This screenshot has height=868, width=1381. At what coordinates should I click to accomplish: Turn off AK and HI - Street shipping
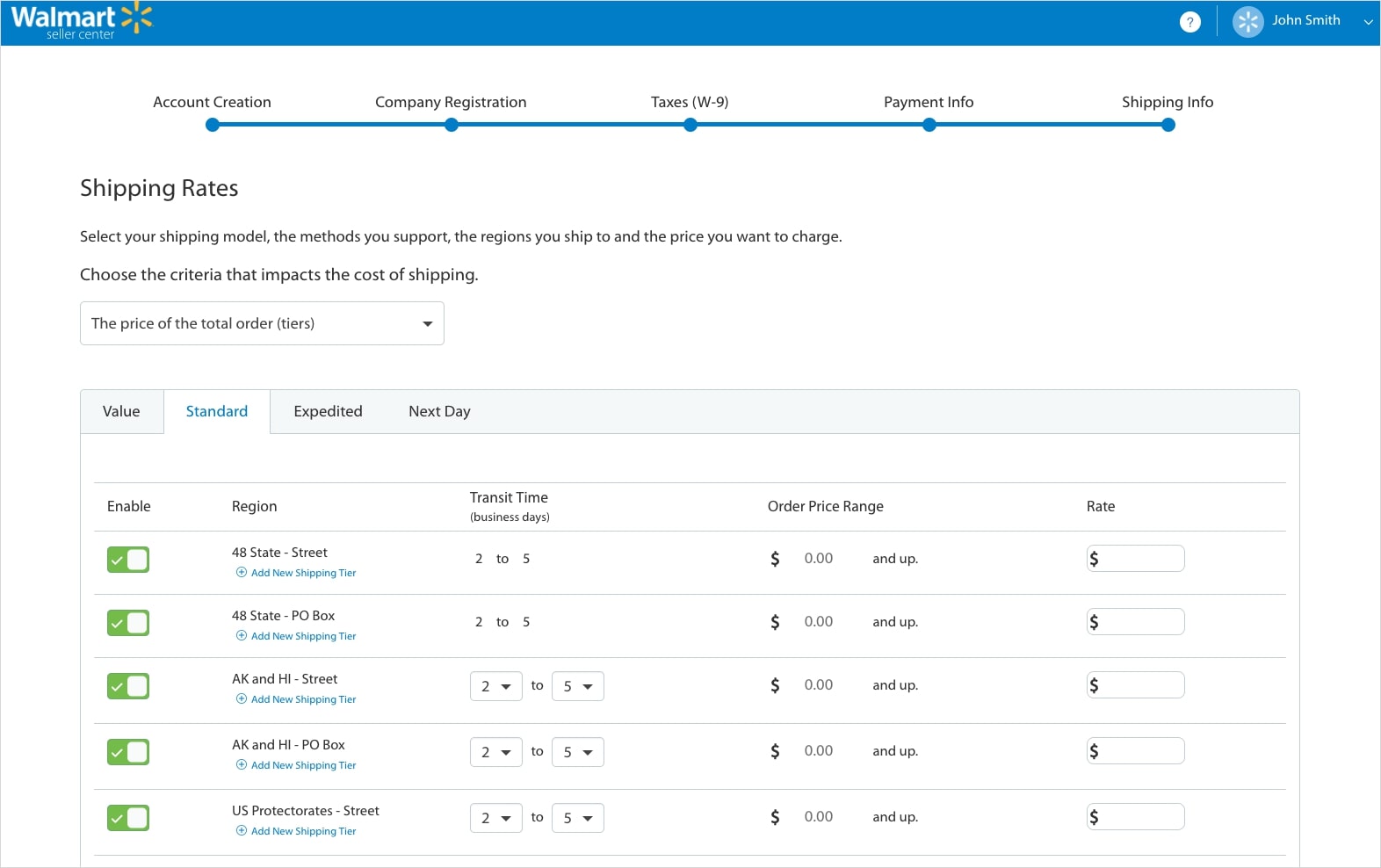coord(128,686)
